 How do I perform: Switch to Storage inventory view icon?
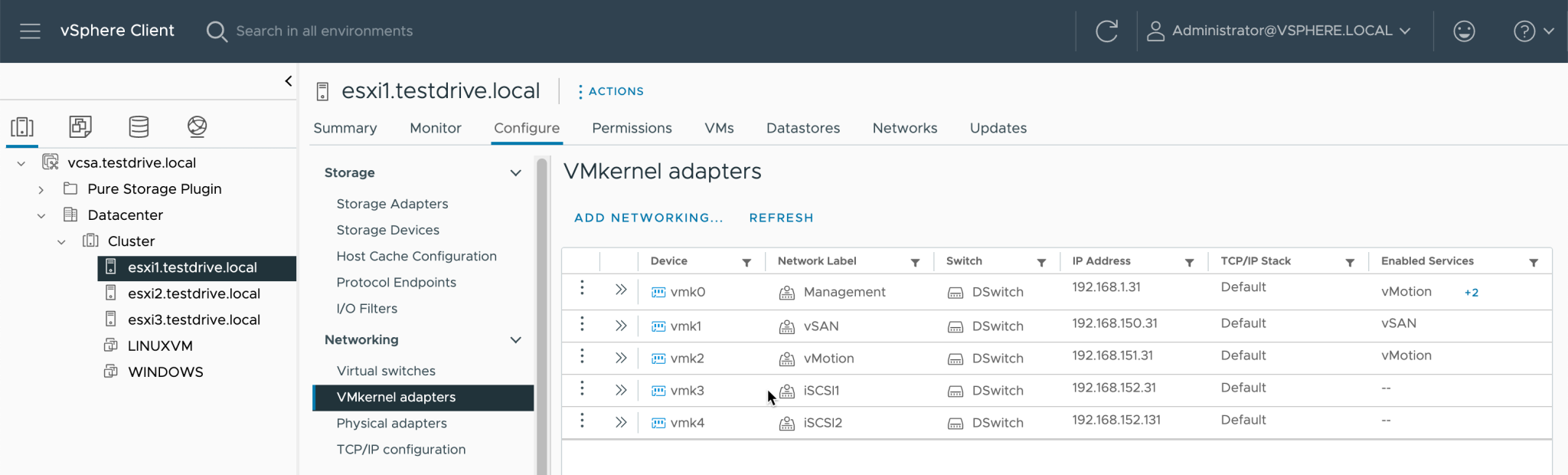pos(139,126)
